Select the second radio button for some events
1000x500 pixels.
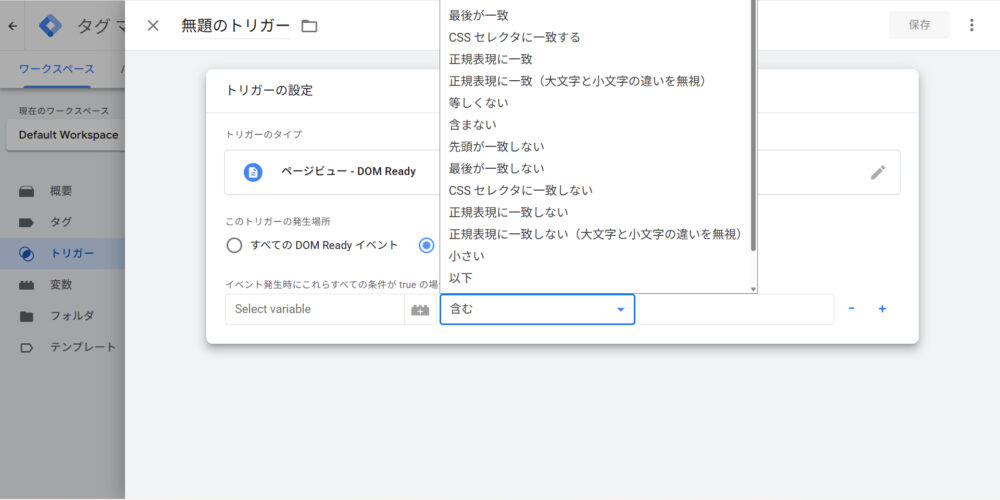point(427,245)
